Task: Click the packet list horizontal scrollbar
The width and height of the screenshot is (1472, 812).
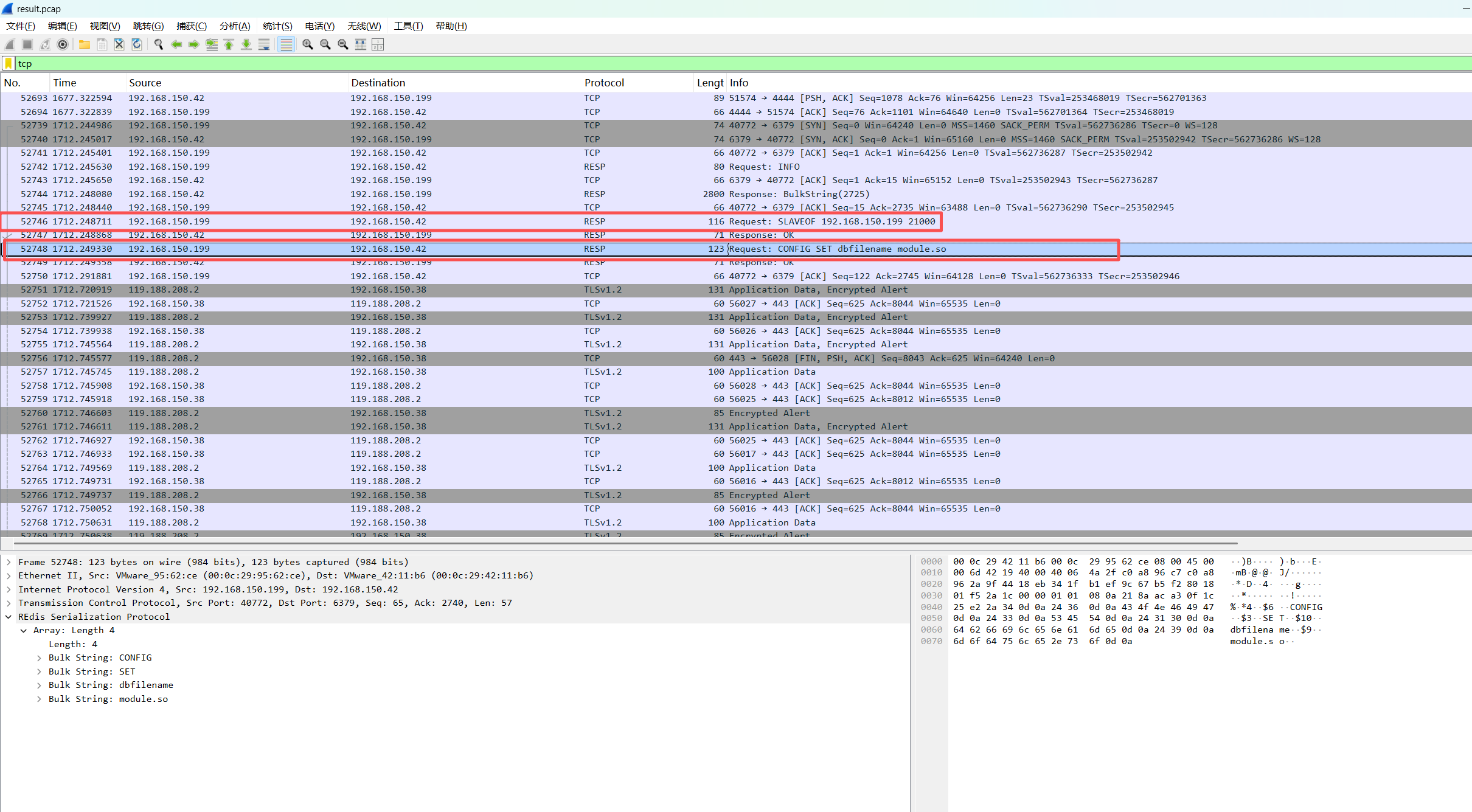Action: [625, 543]
